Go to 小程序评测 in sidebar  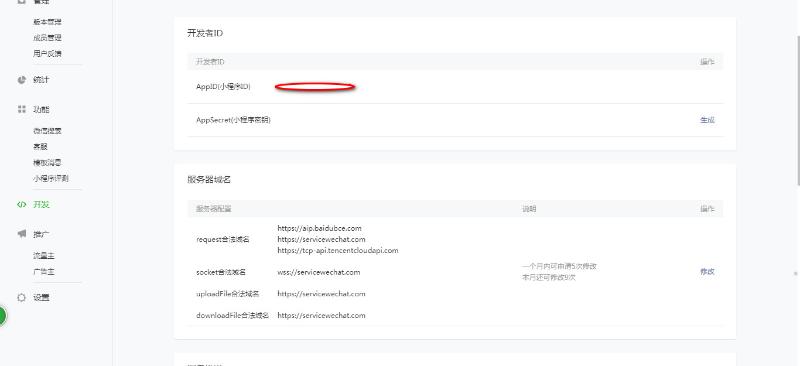(51, 178)
